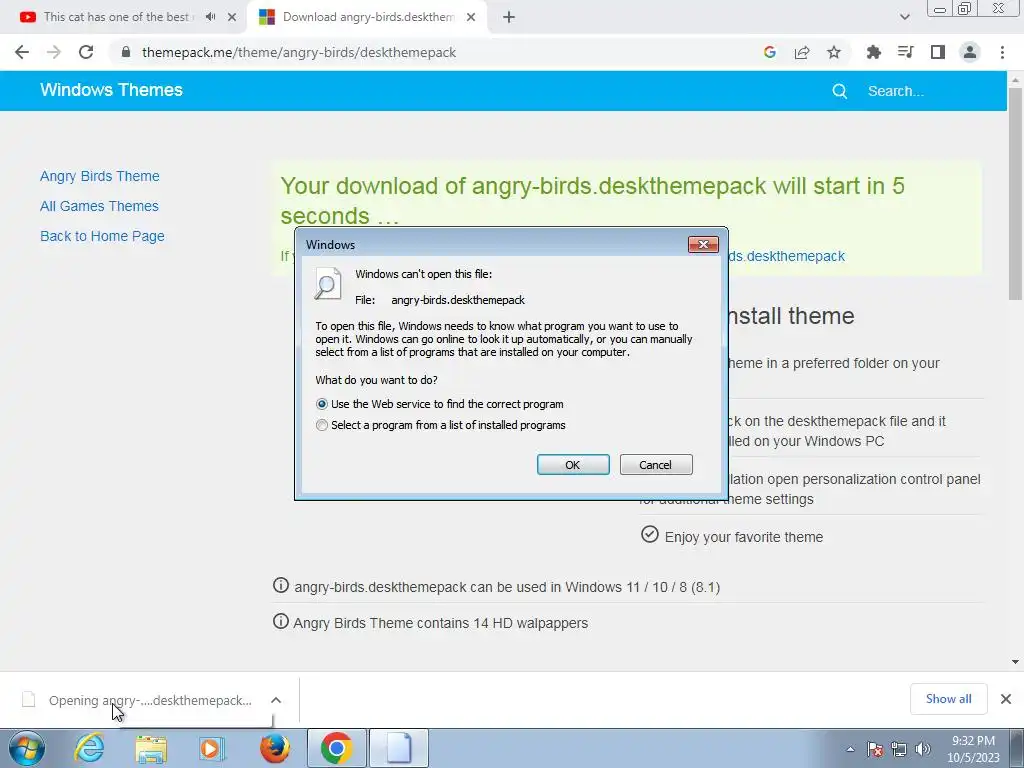Mute the YouTube tab speaker icon
This screenshot has height=768, width=1024.
click(x=210, y=17)
